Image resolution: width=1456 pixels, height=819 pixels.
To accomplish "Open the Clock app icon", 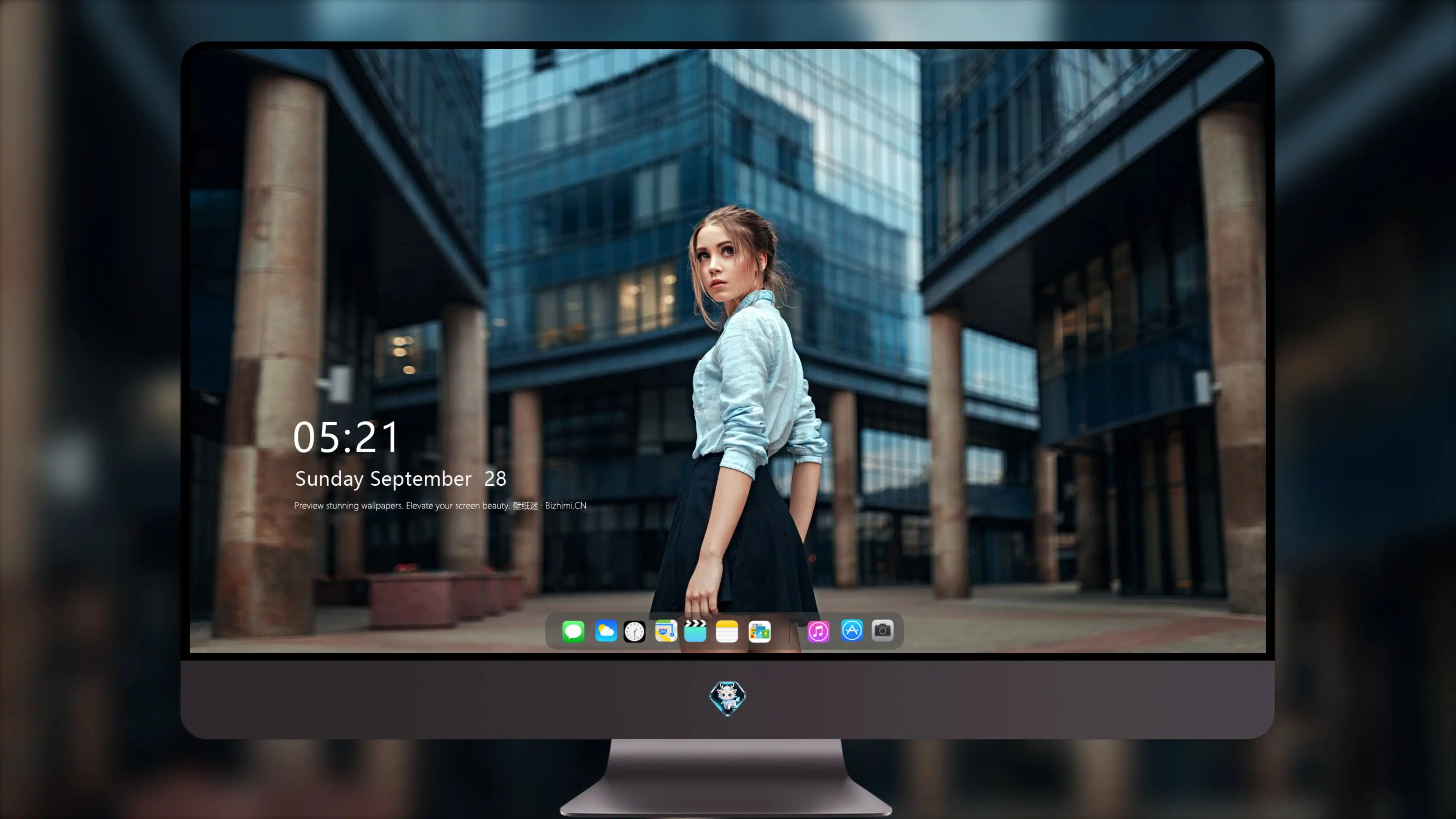I will point(634,631).
